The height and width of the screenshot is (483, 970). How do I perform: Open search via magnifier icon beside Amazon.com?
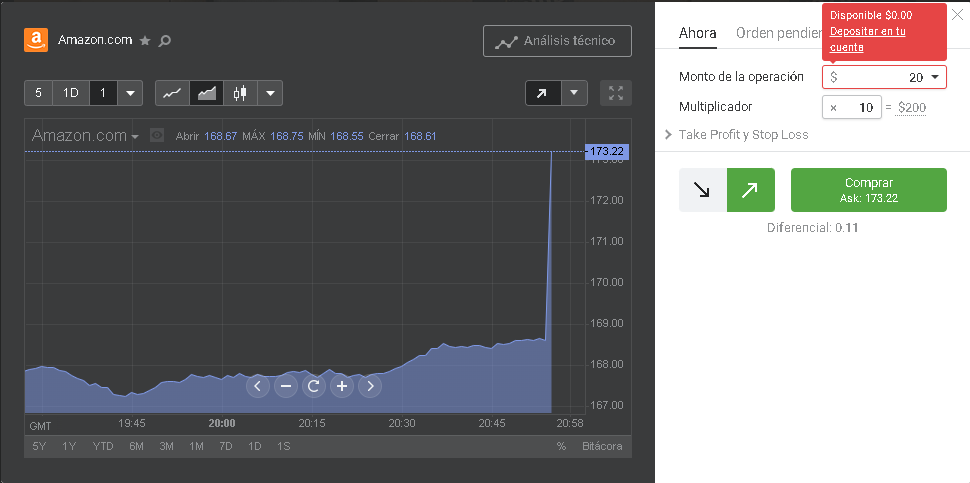click(x=165, y=41)
